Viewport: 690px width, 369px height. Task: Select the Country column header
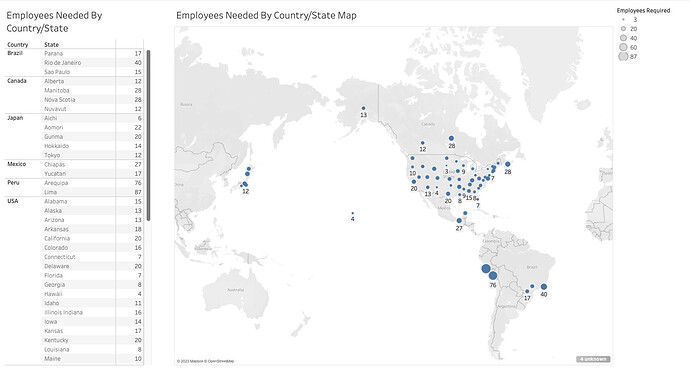pos(18,44)
